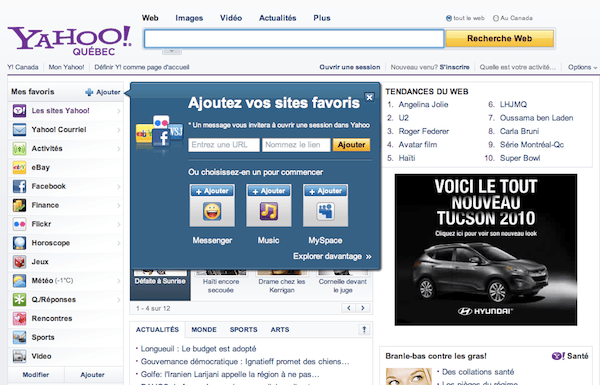Click the Jeux dice icon

[20, 262]
